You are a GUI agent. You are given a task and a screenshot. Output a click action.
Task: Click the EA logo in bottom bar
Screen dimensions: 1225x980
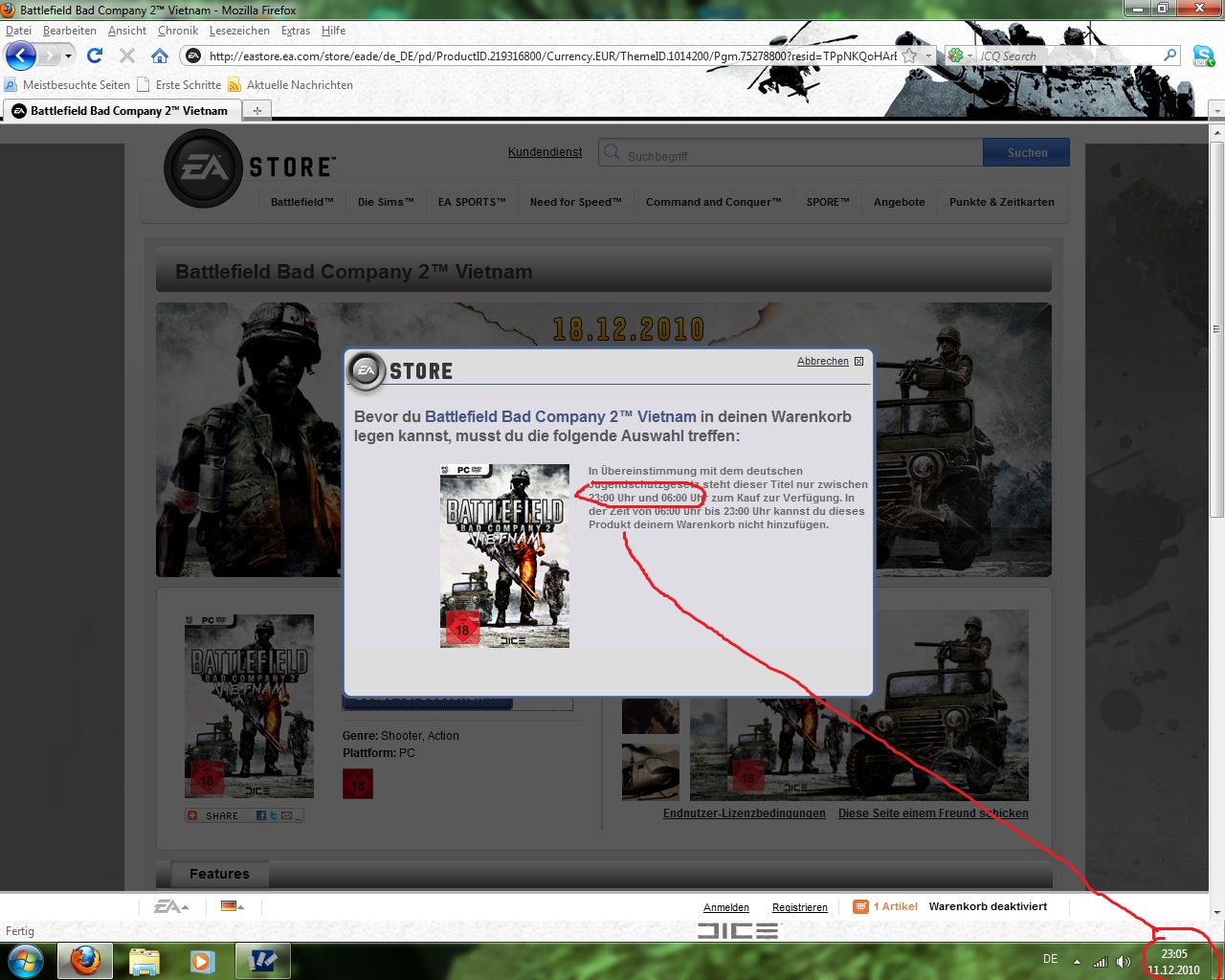click(x=167, y=906)
